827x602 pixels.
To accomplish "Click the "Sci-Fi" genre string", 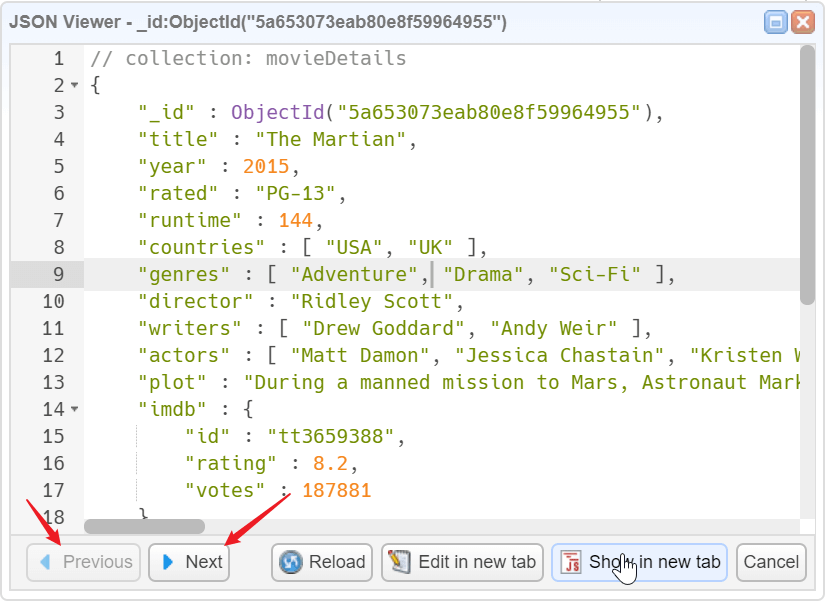I will 595,274.
